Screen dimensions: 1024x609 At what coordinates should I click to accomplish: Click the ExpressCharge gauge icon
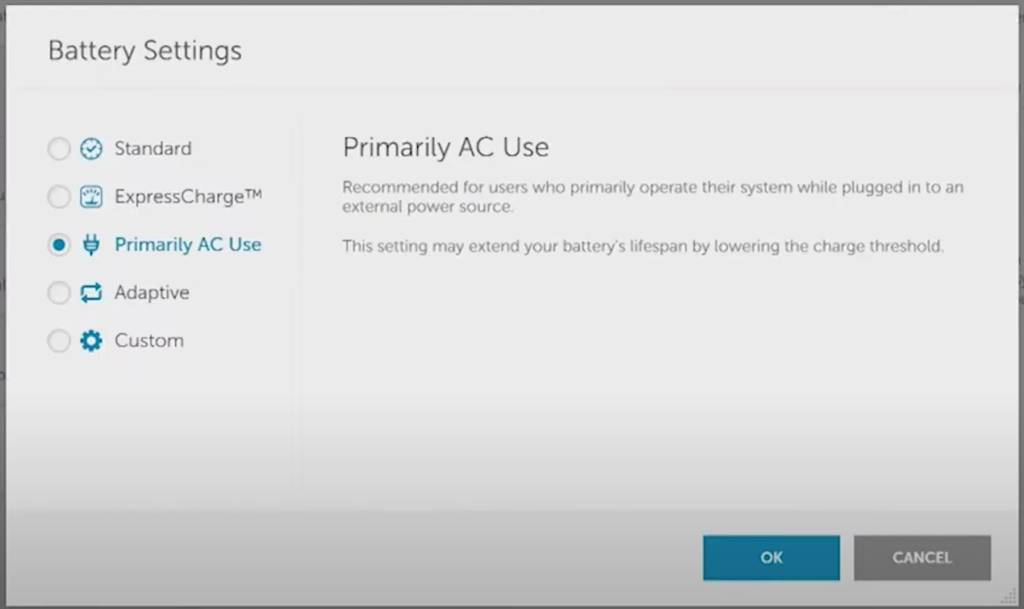point(91,197)
